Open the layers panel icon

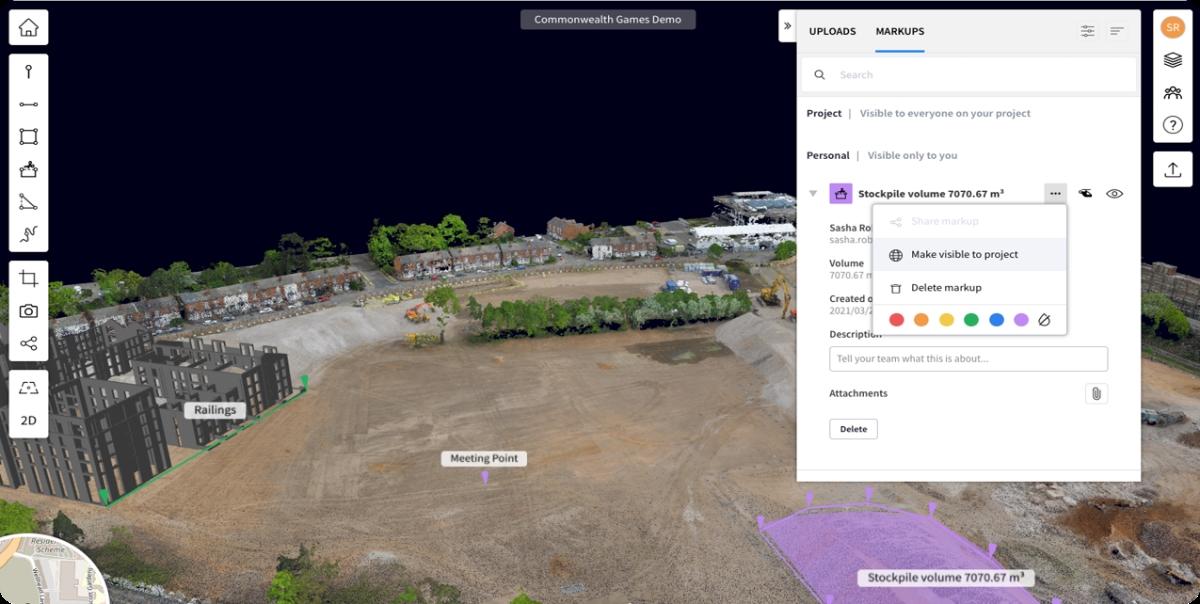(1172, 60)
